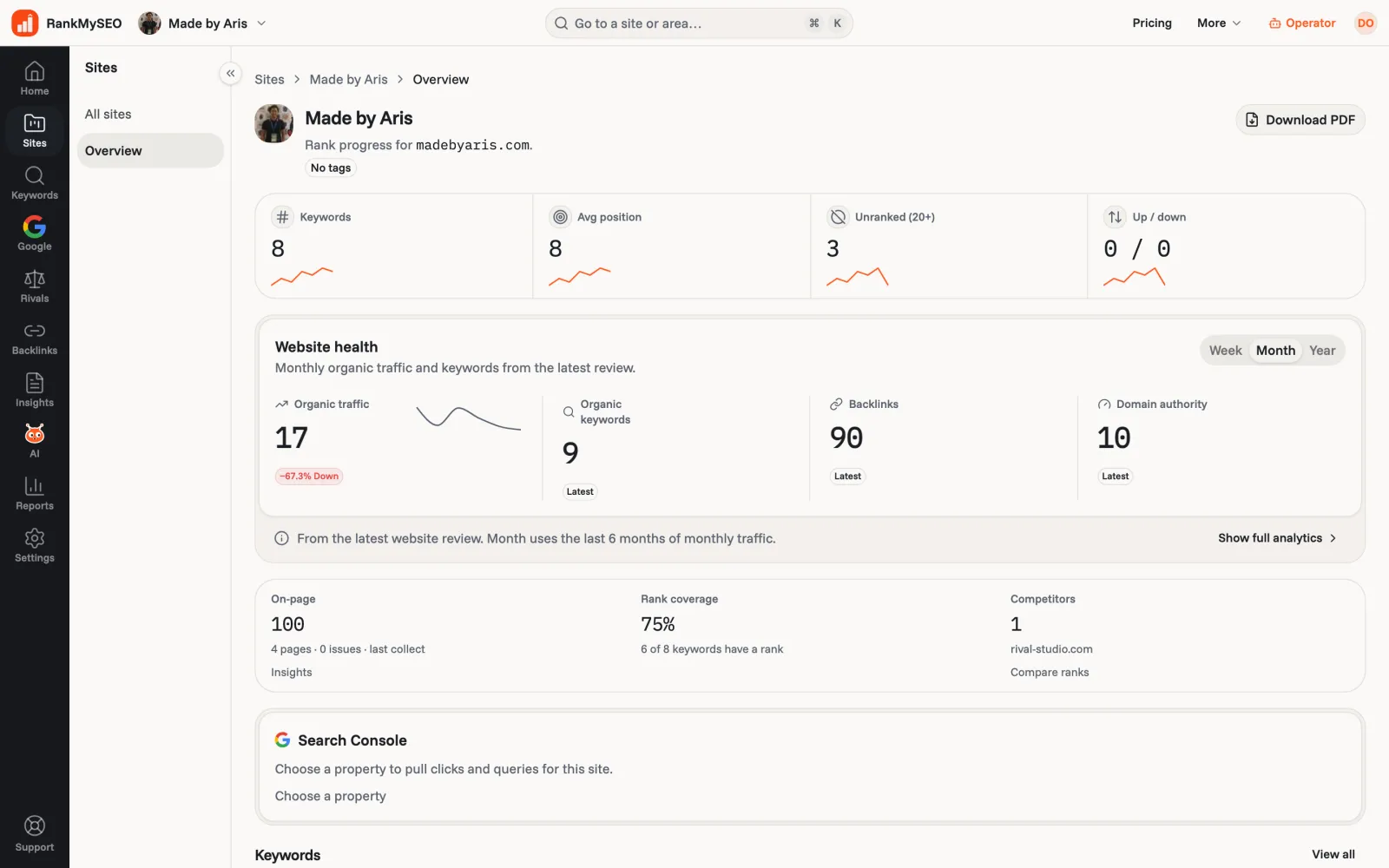
Task: Open Support at the sidebar bottom
Action: [x=35, y=834]
